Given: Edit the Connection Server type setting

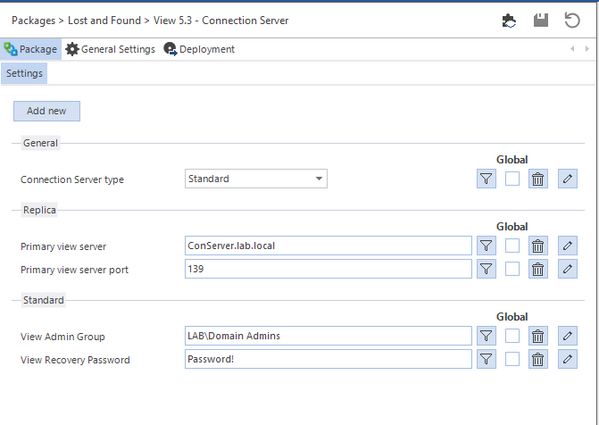Looking at the screenshot, I should pos(567,179).
